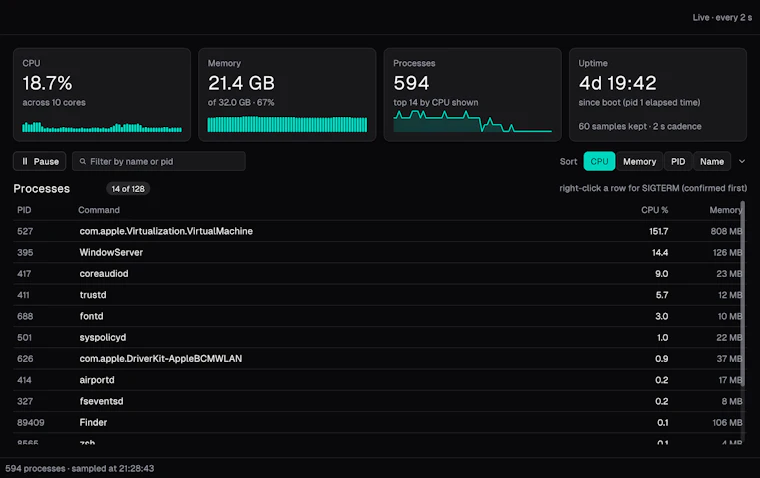This screenshot has width=760, height=478.
Task: Click the 151.7 CPU value
Action: [x=659, y=231]
